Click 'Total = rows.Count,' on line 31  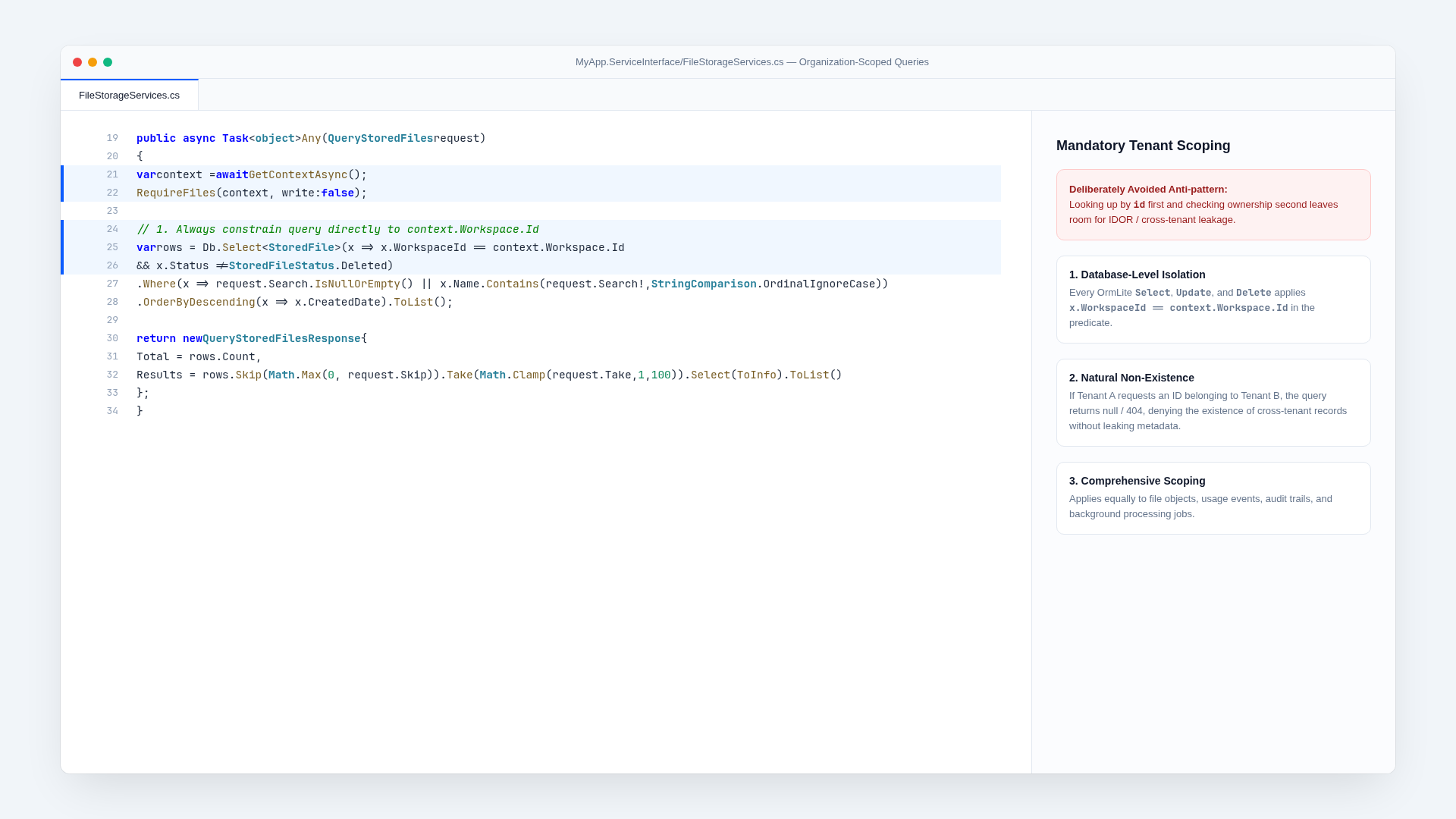click(199, 356)
